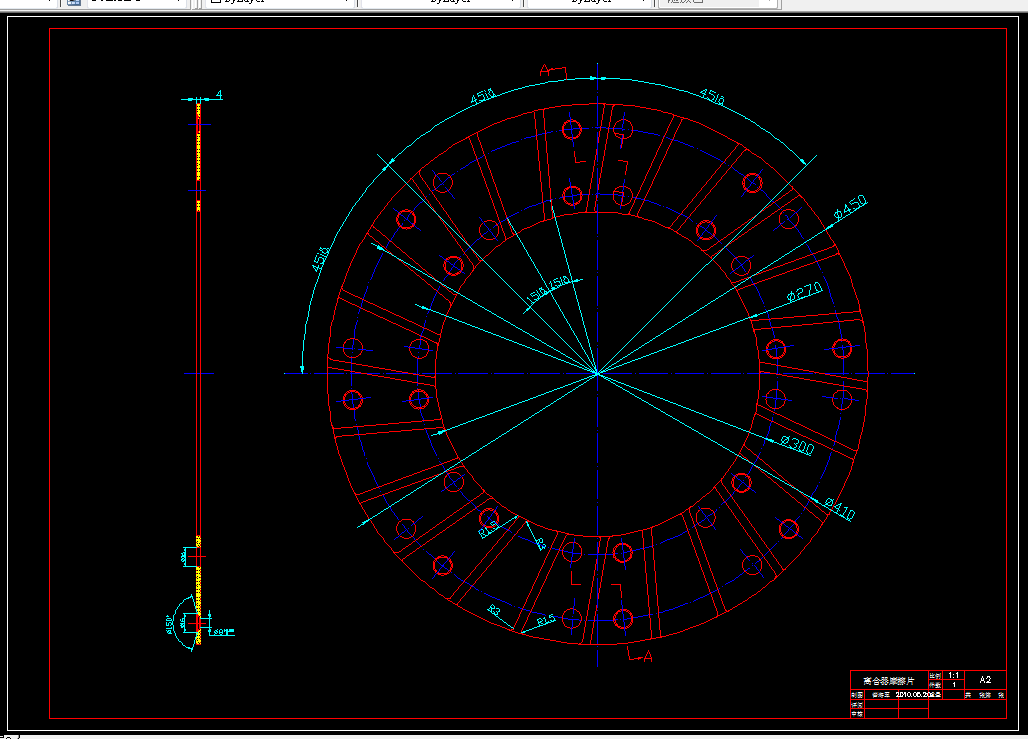This screenshot has height=739, width=1028.
Task: Select the ø410 diameter dimension text
Action: coord(839,509)
